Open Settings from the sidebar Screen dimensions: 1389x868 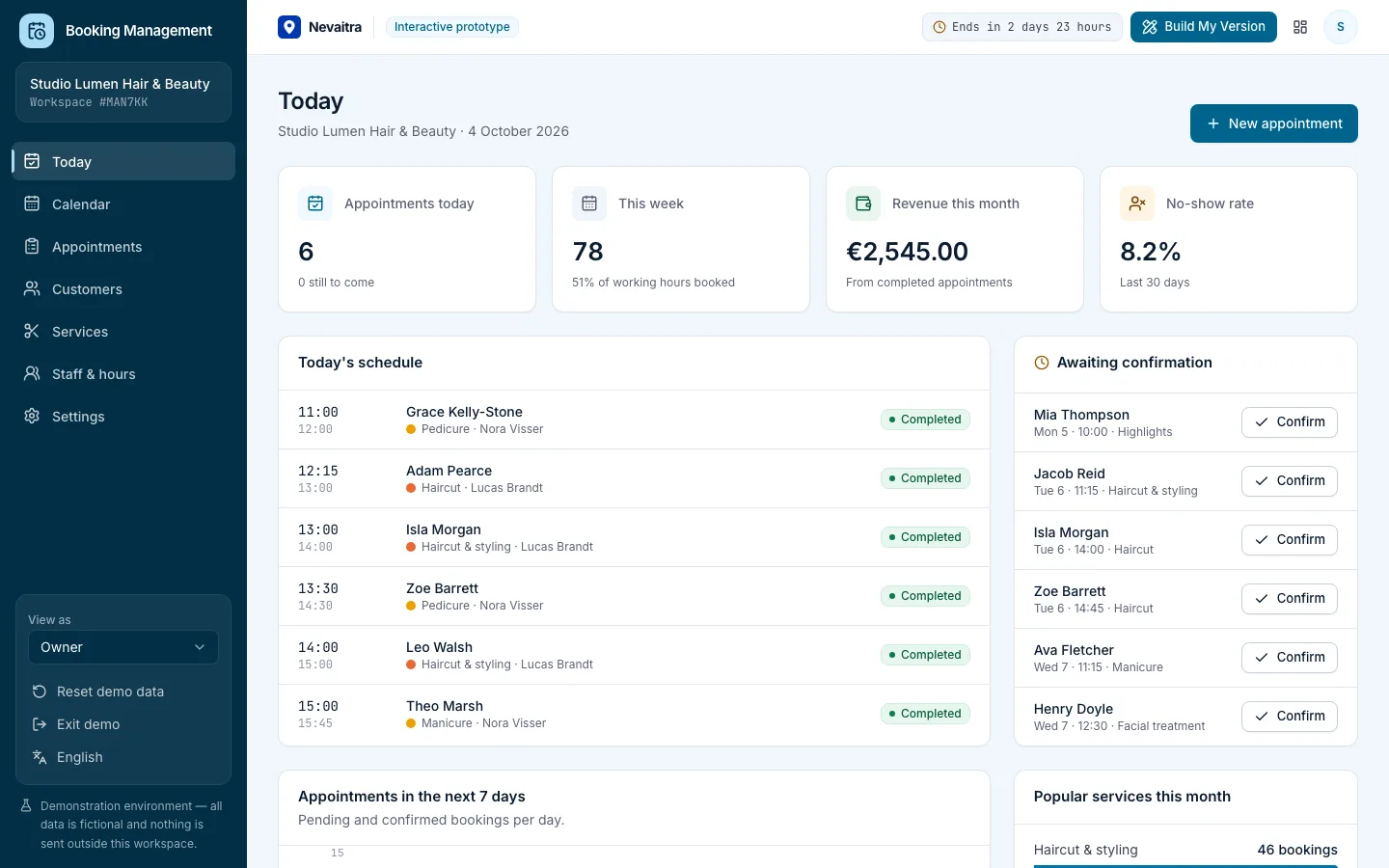tap(123, 416)
